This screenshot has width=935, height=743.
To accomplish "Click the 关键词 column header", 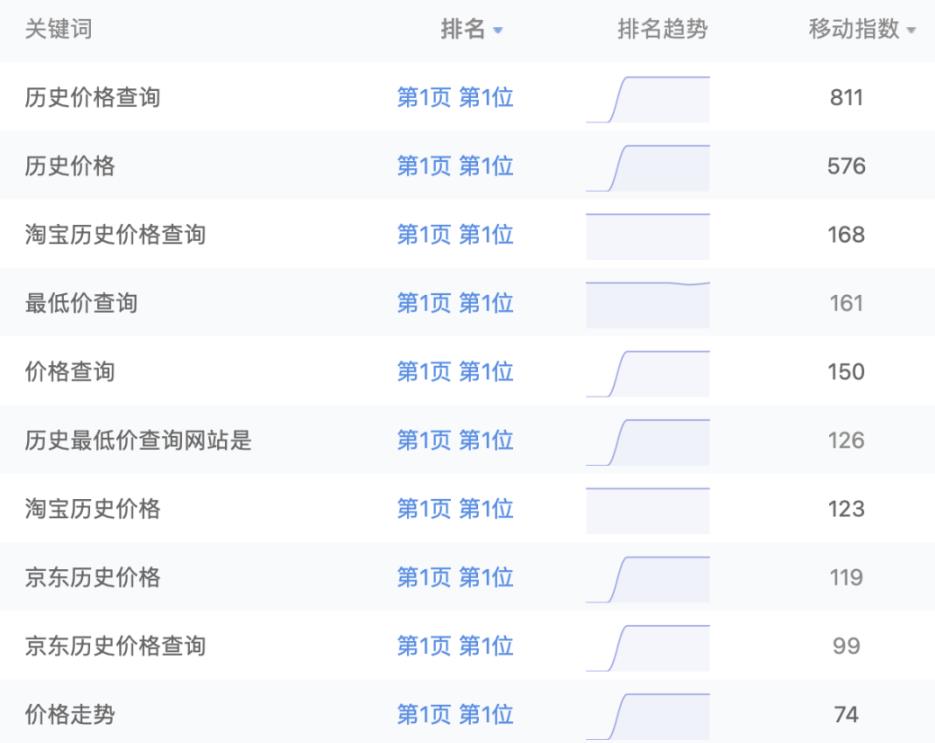I will (x=57, y=29).
